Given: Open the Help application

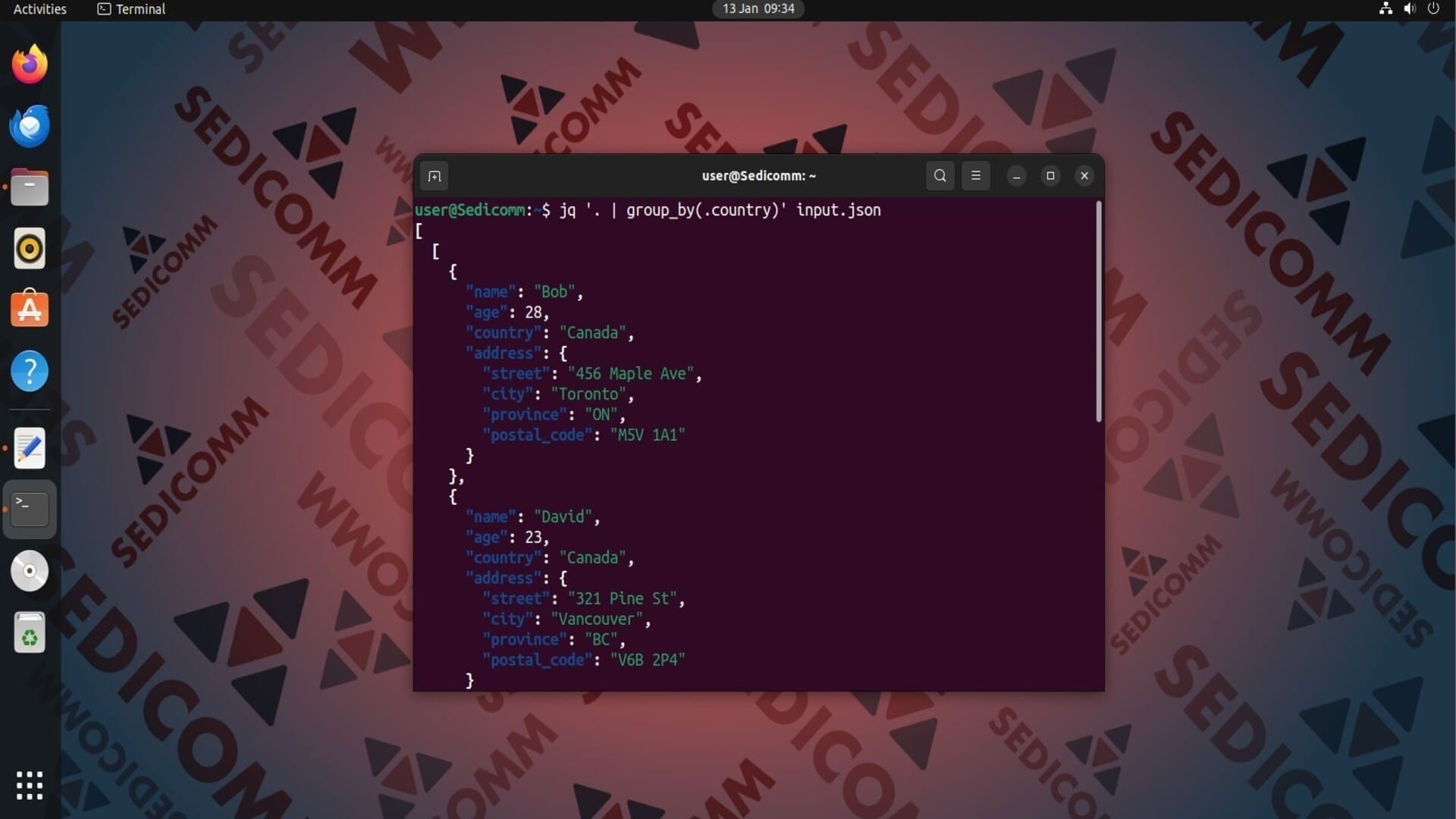Looking at the screenshot, I should pyautogui.click(x=30, y=371).
